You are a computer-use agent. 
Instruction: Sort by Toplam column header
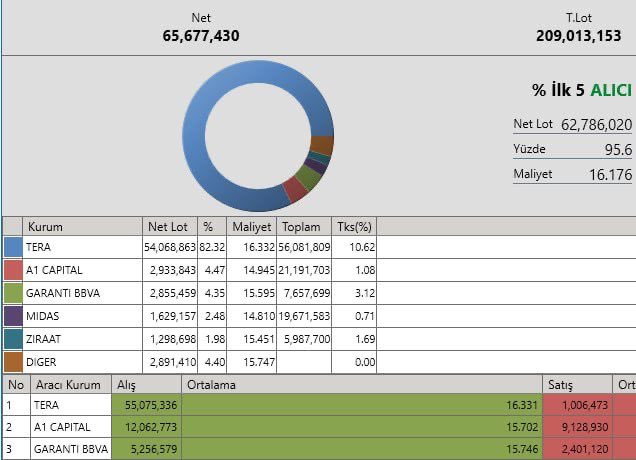(x=304, y=226)
